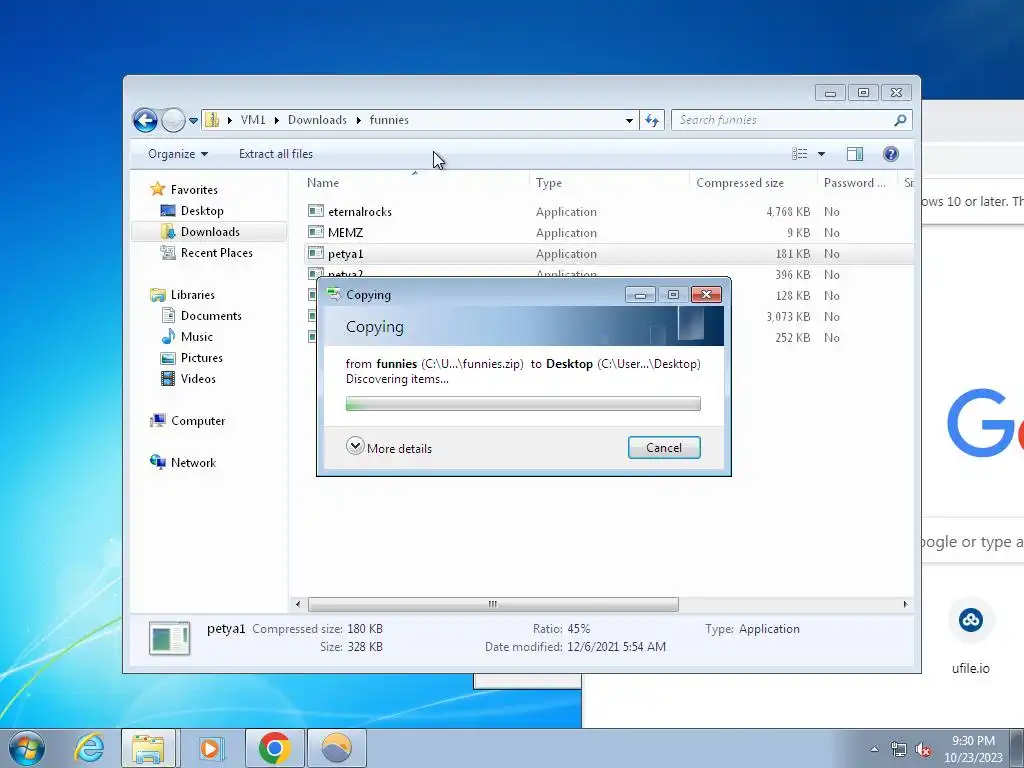Refresh the funnies folder view
Image resolution: width=1024 pixels, height=768 pixels.
[x=652, y=120]
